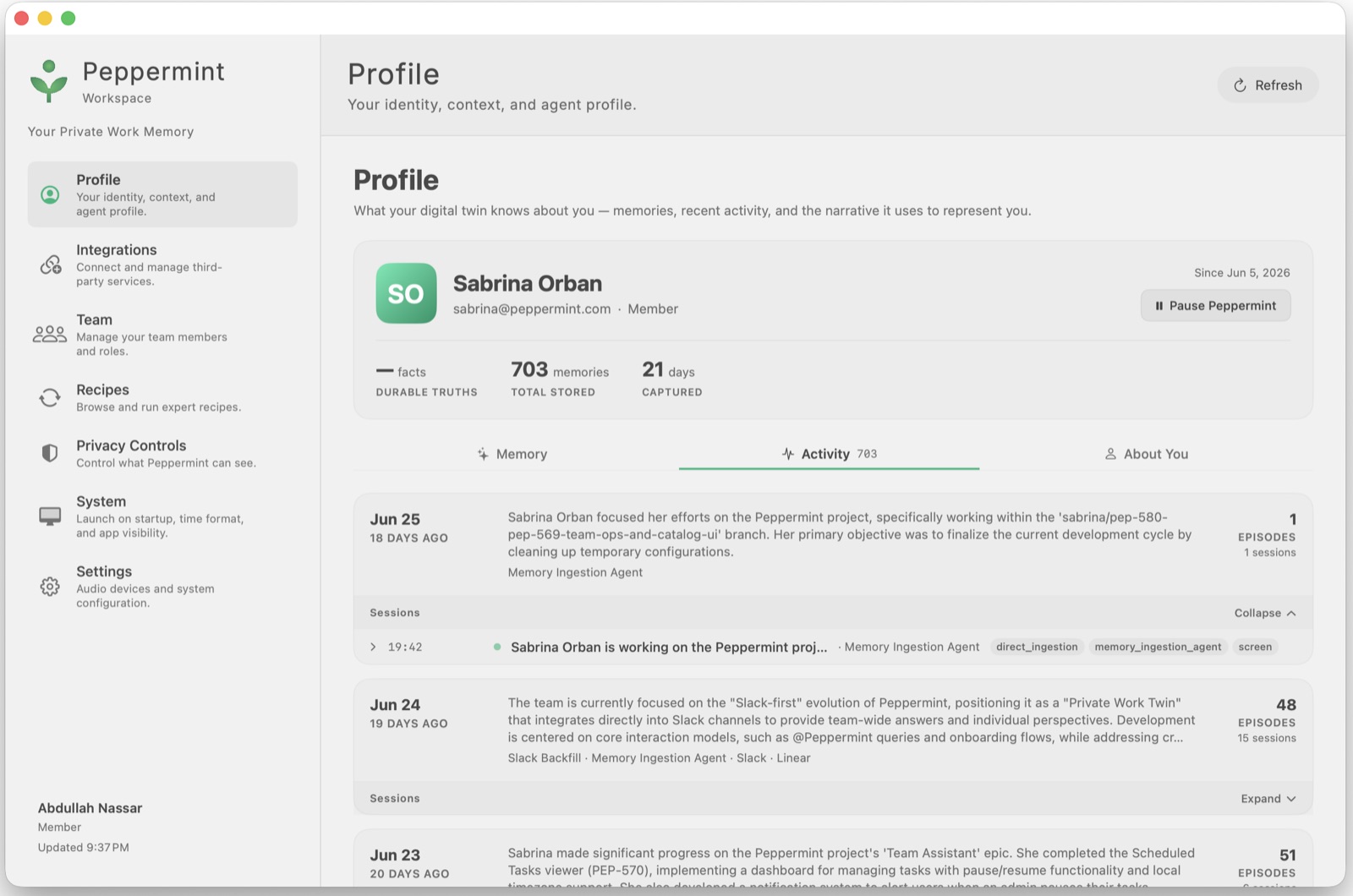The image size is (1353, 896).
Task: Click the Since Jun 5, 2026 label
Action: click(x=1241, y=272)
